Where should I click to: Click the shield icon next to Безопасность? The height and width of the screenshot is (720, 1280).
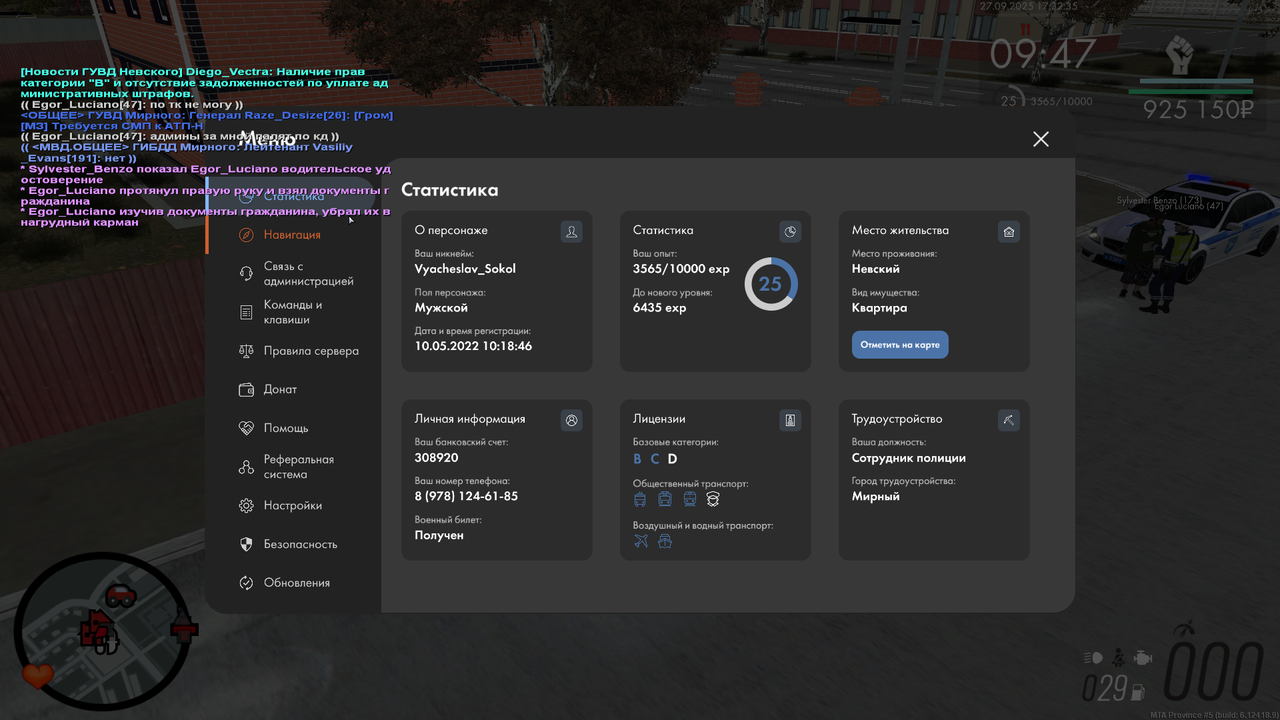coord(245,544)
